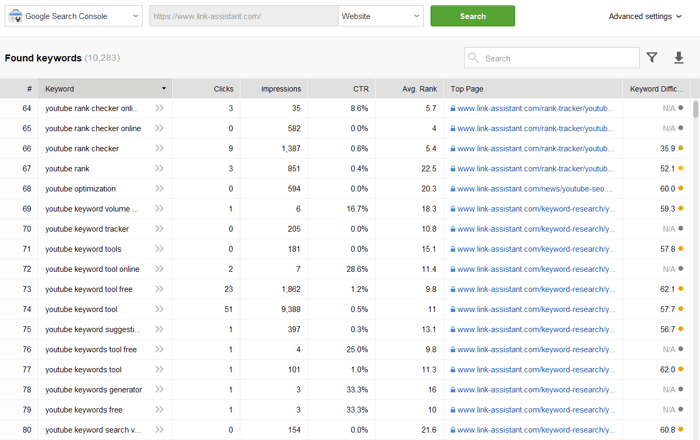Select keyword 'youtube keyword suggesti...'
Image resolution: width=700 pixels, height=440 pixels.
coord(93,329)
